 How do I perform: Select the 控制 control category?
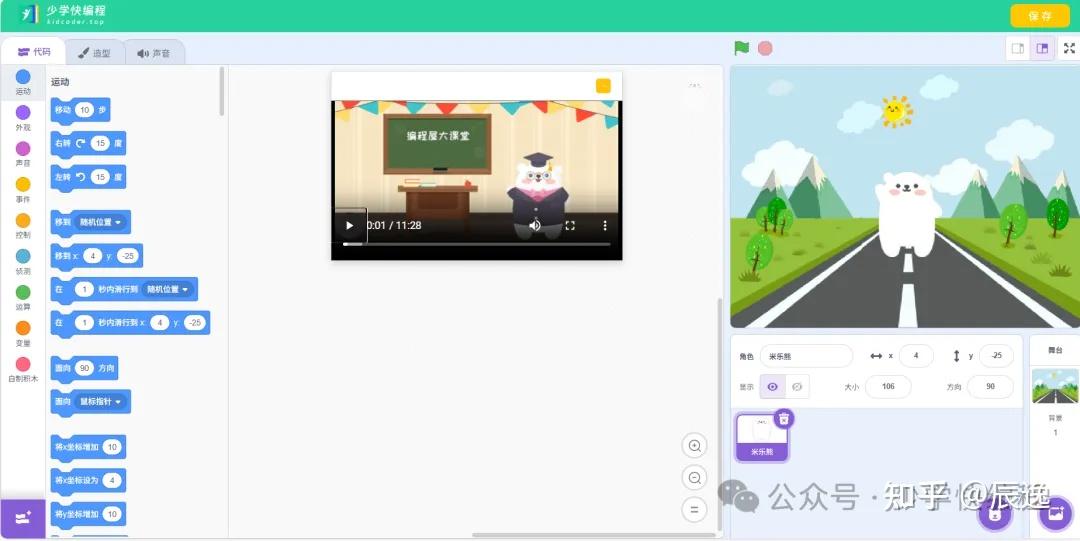click(23, 226)
